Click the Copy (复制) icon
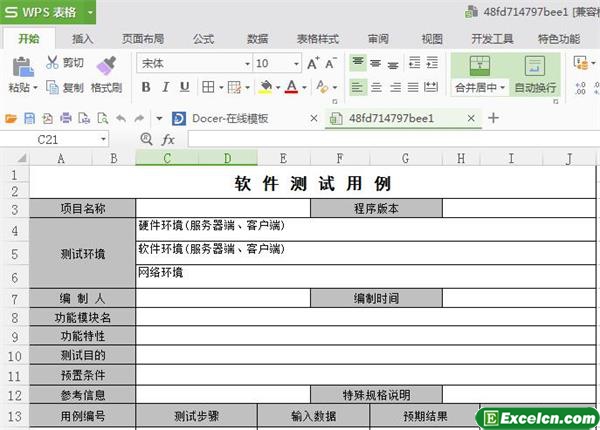 pyautogui.click(x=52, y=87)
